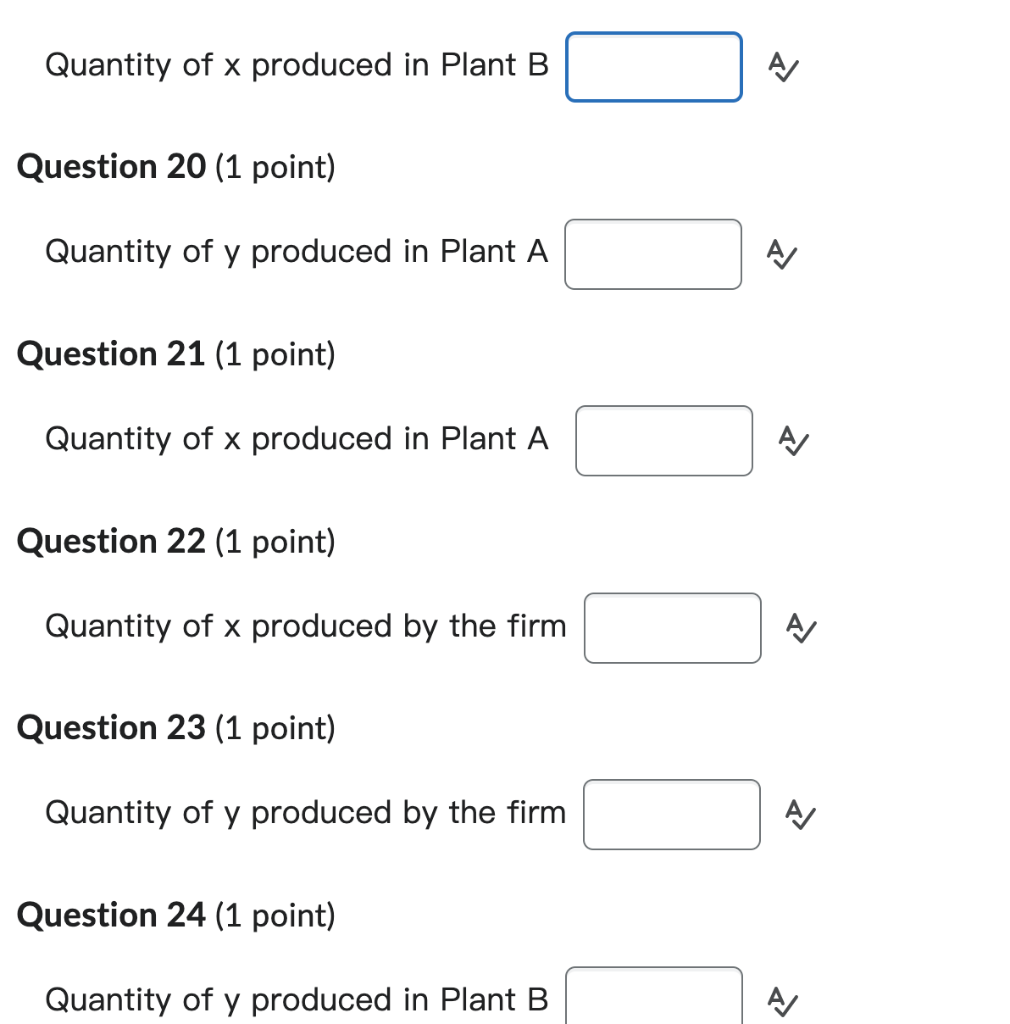Click the Question 20 heading
Screen dimensions: 1010x1024
(110, 167)
